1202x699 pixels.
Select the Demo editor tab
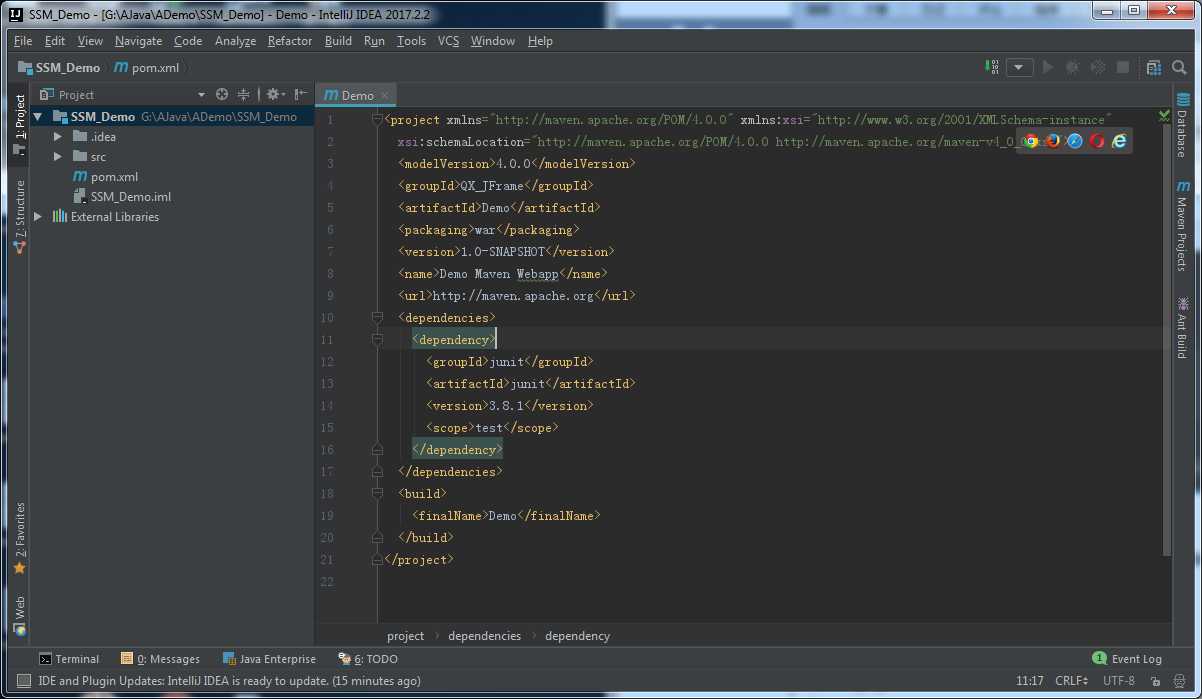pos(355,95)
